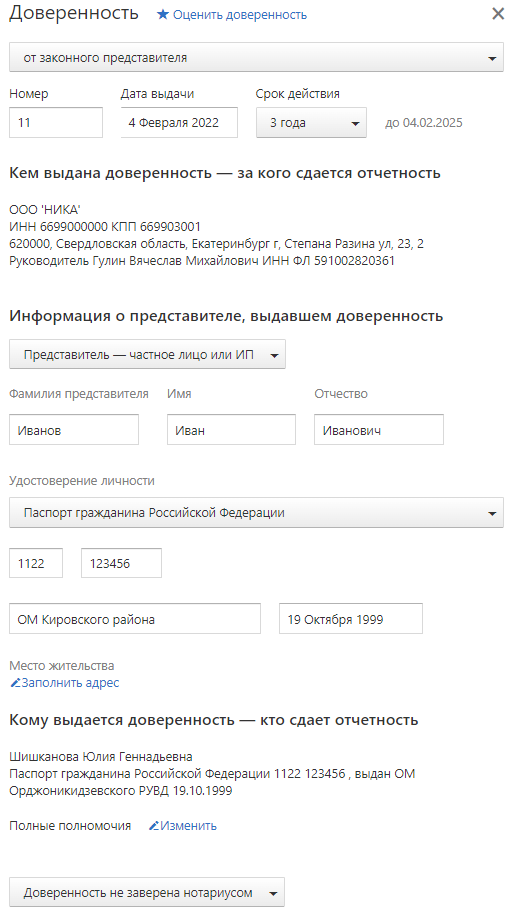Click the Имя field containing Иван
The width and height of the screenshot is (512, 921).
231,429
